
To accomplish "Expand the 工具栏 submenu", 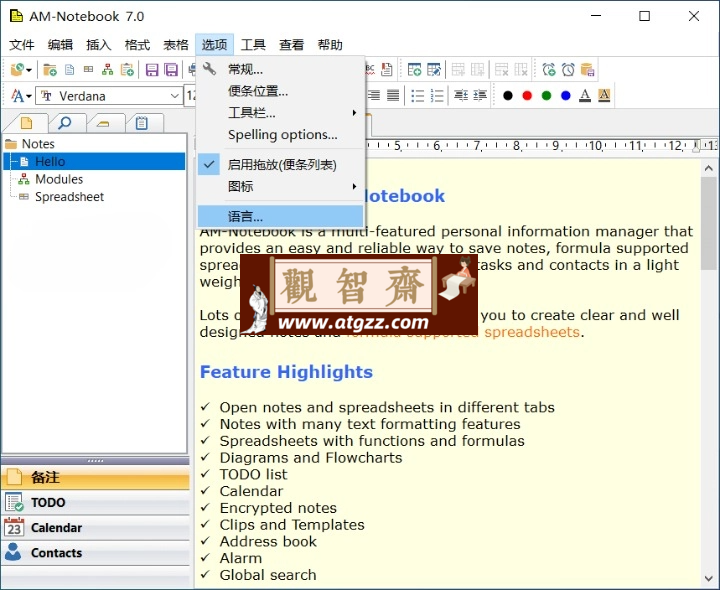I will coord(281,112).
